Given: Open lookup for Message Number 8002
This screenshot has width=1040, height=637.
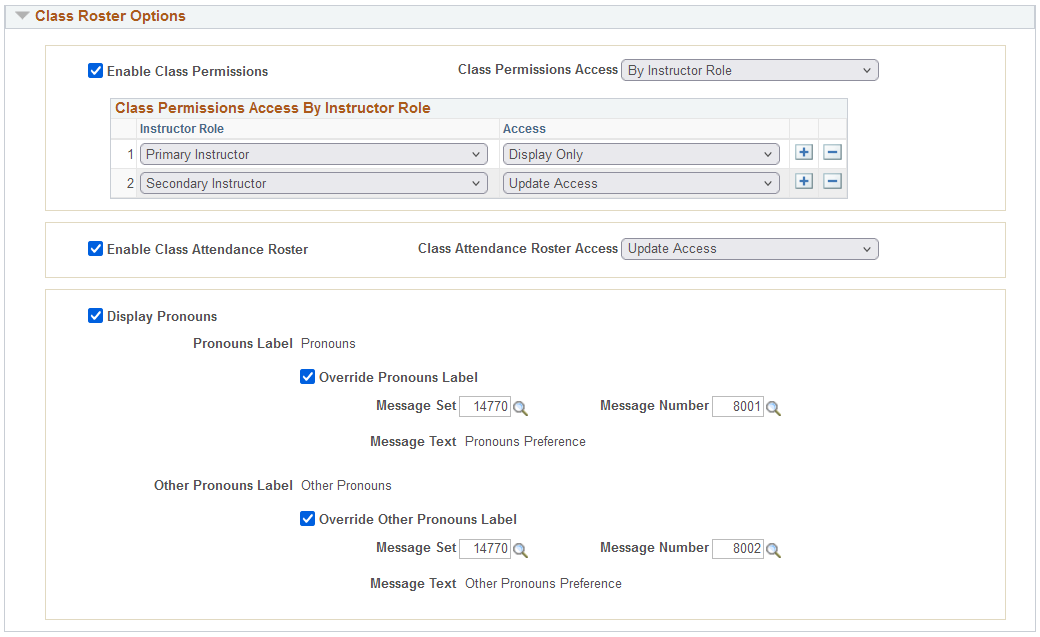Looking at the screenshot, I should tap(773, 550).
